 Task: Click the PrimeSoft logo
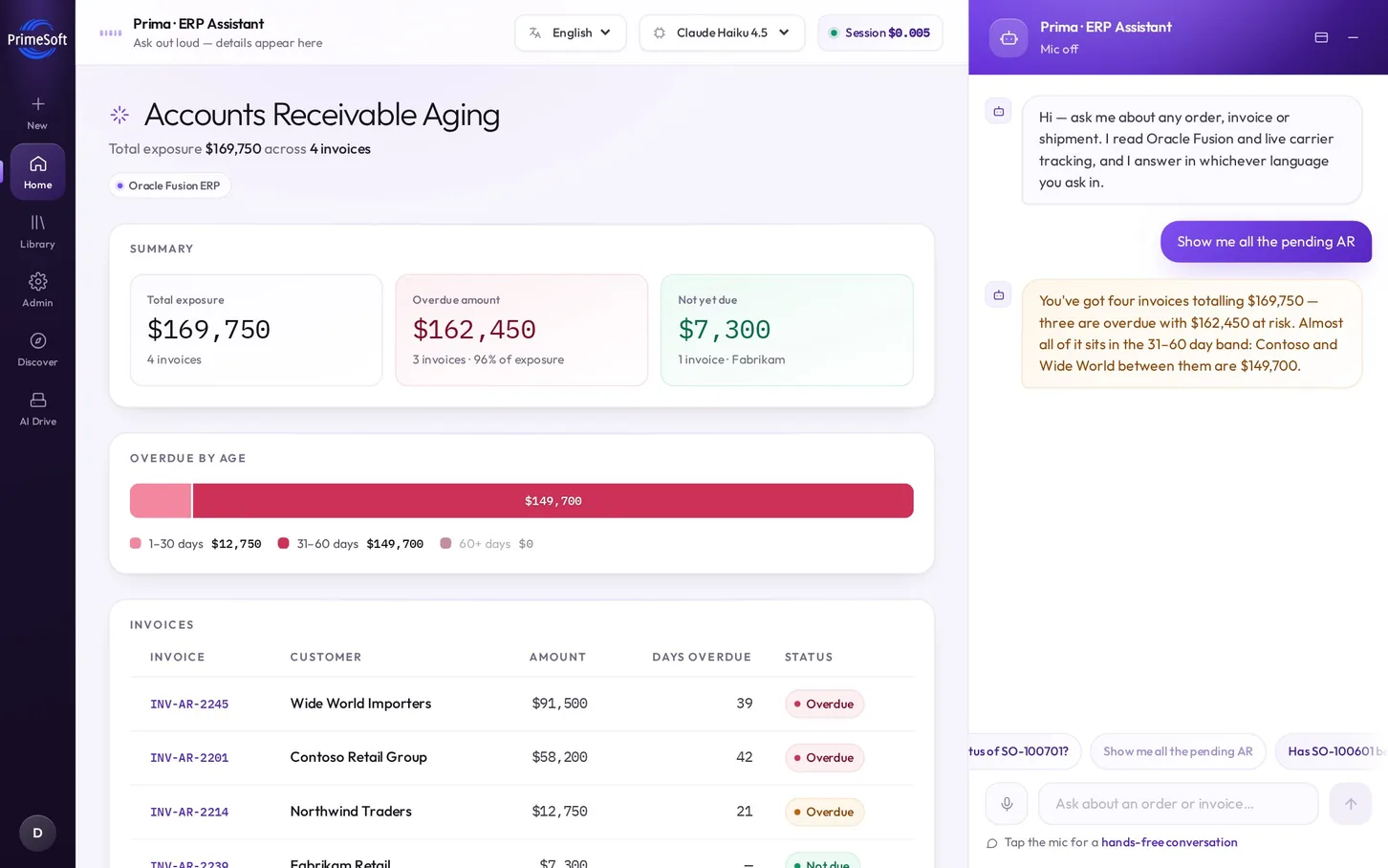pos(37,38)
